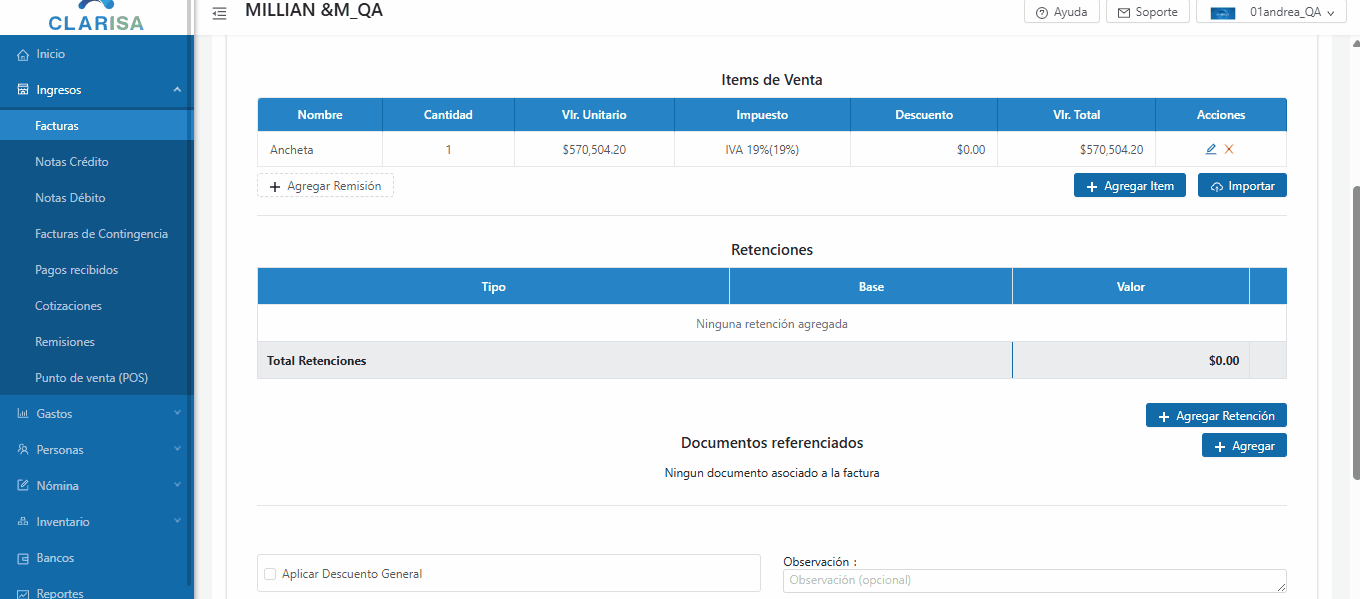
Task: Focus the Observación text field
Action: (x=1033, y=580)
